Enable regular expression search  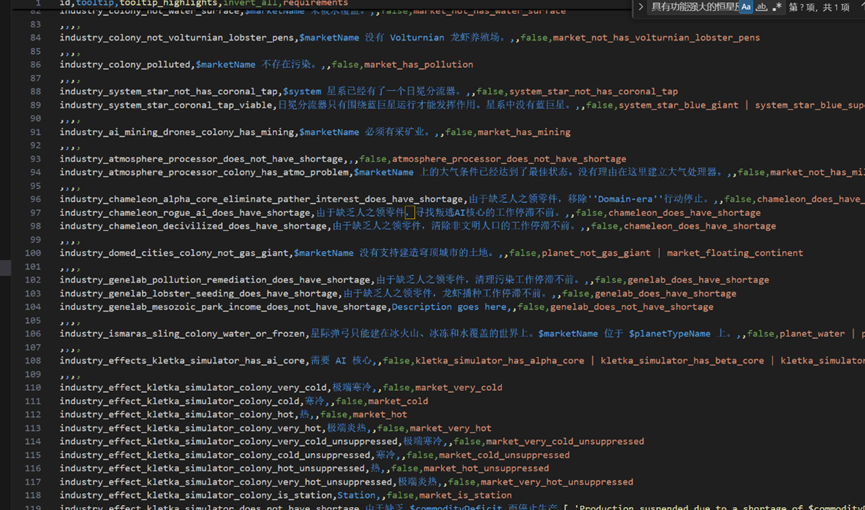point(778,7)
